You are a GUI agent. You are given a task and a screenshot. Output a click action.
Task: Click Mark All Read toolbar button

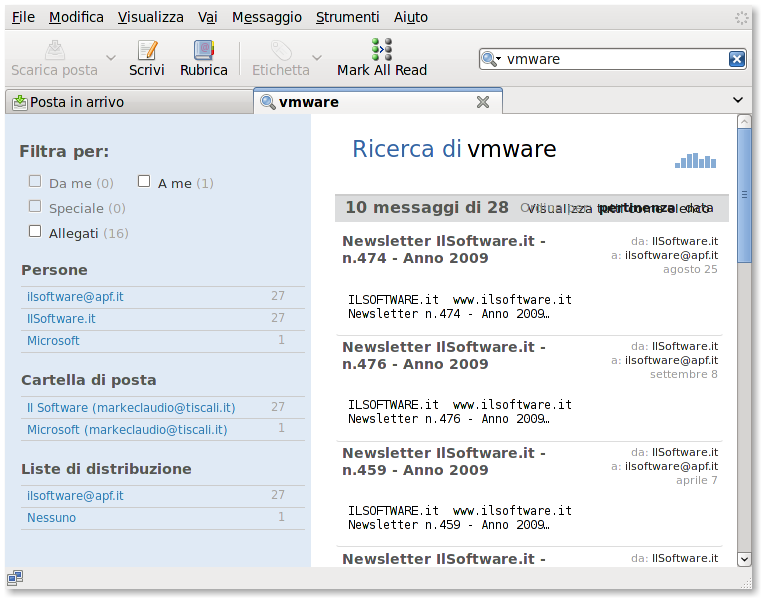(382, 58)
